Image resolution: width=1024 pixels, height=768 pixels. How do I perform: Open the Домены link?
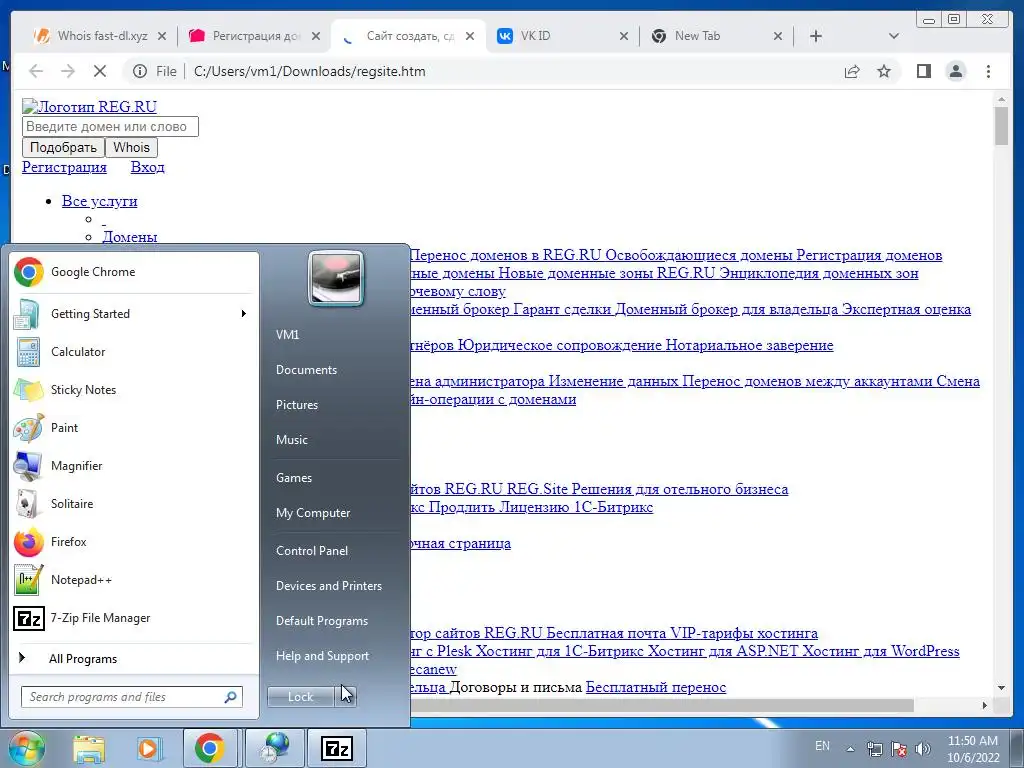pyautogui.click(x=129, y=236)
